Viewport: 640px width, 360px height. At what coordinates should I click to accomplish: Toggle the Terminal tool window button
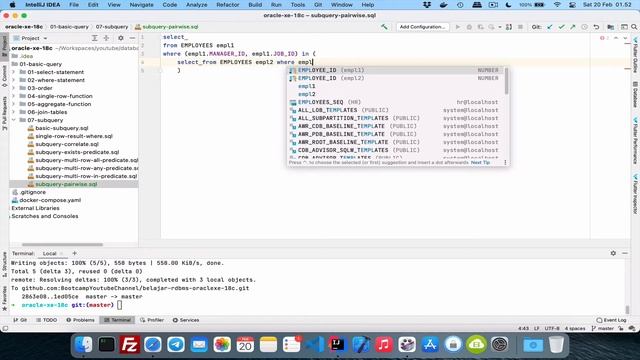117,320
